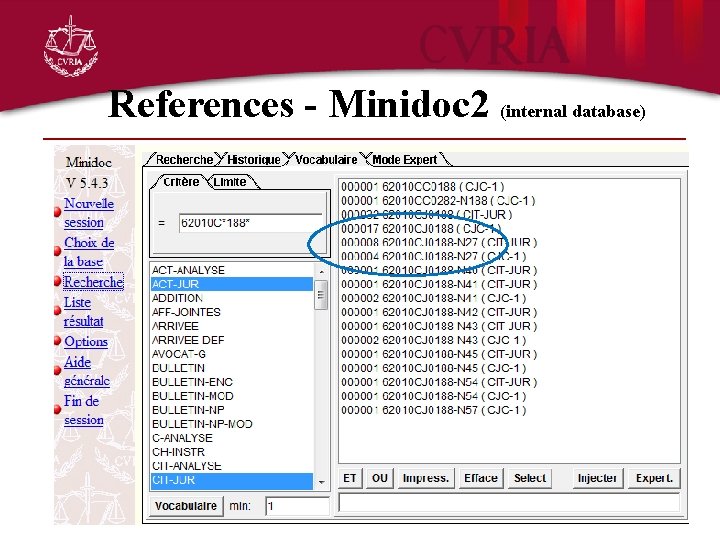Click the ET operator button

tap(350, 478)
